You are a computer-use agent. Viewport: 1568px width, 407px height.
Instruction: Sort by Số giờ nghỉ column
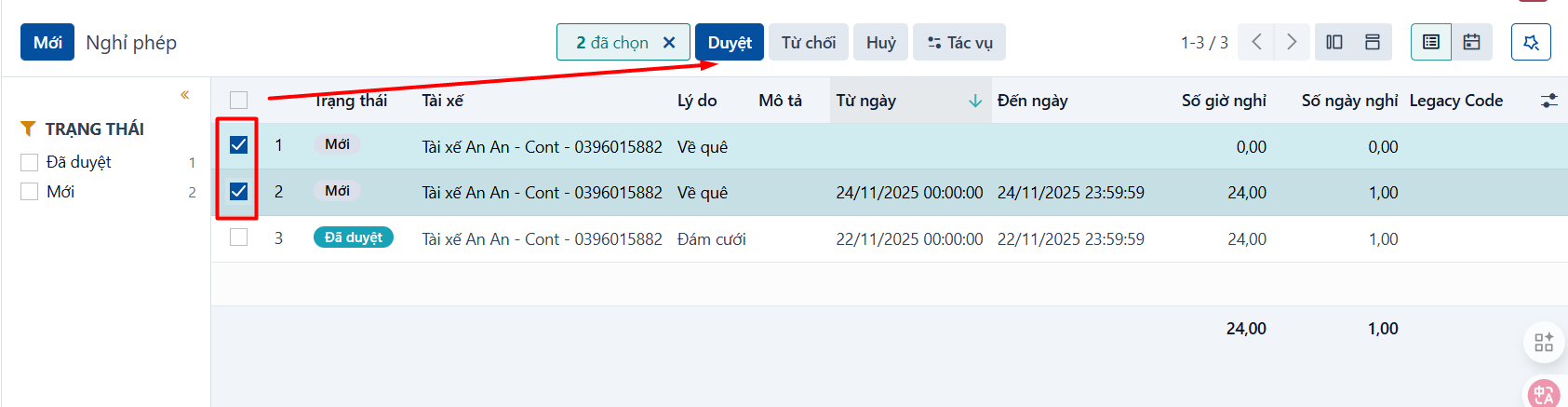(1224, 101)
